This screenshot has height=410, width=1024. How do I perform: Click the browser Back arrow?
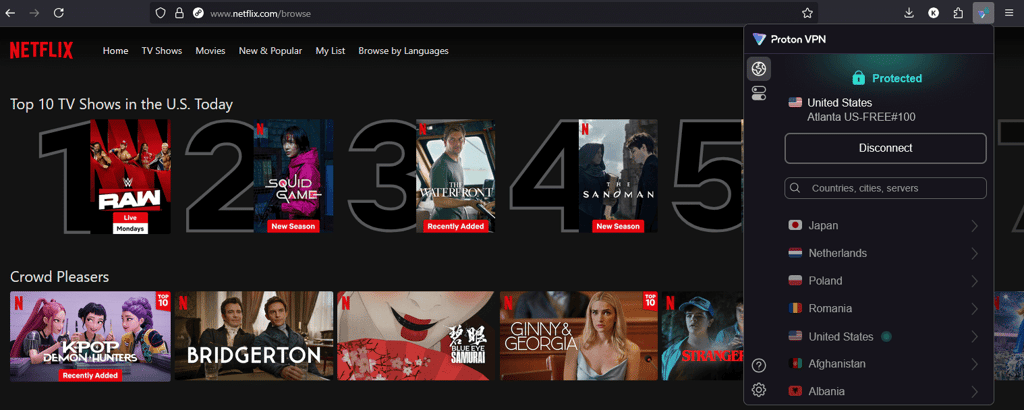12,12
